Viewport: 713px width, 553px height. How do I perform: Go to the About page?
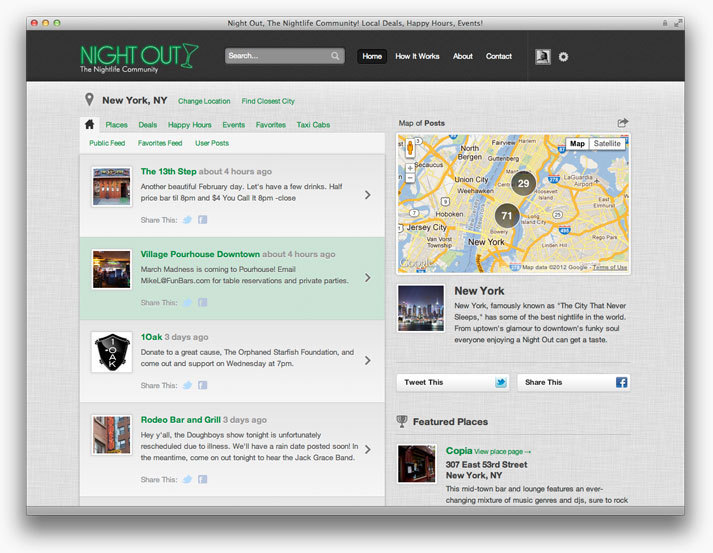click(462, 56)
